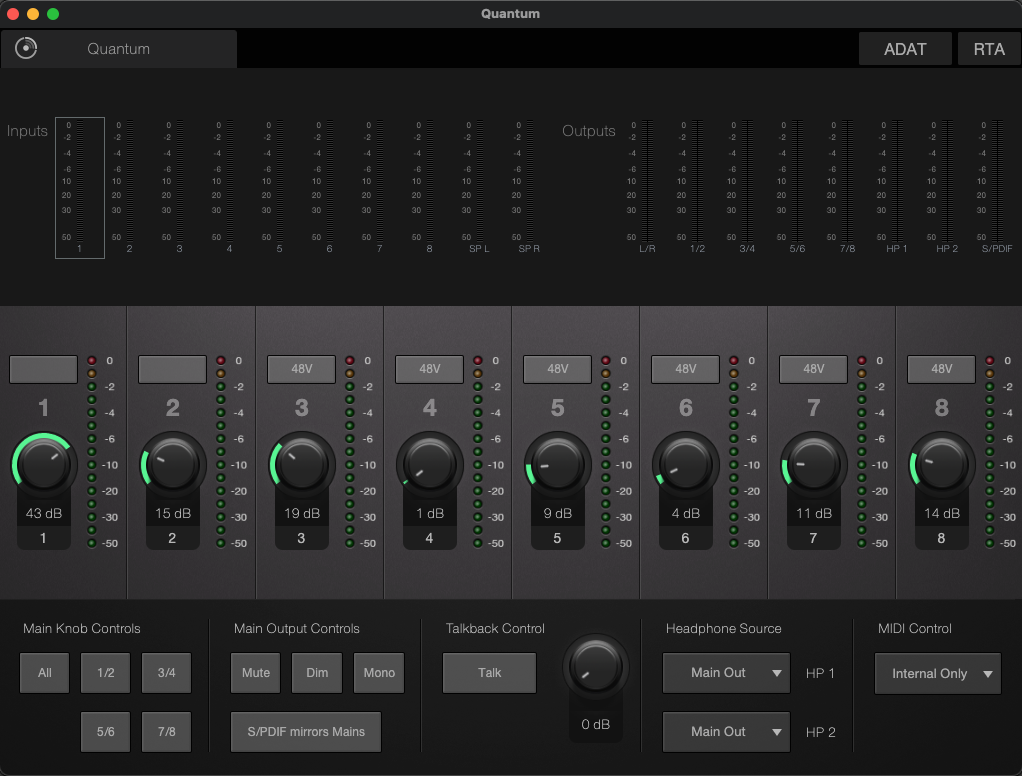Click the channel 1 name field
Image resolution: width=1022 pixels, height=776 pixels.
[43, 538]
